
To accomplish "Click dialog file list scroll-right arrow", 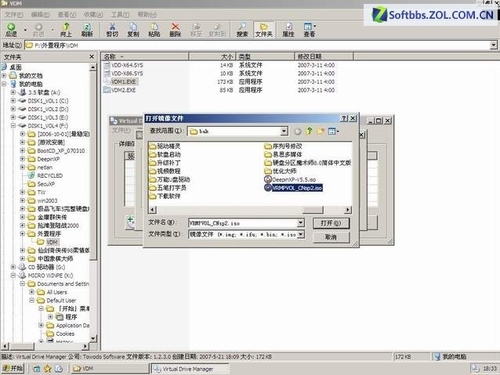I will tap(348, 210).
